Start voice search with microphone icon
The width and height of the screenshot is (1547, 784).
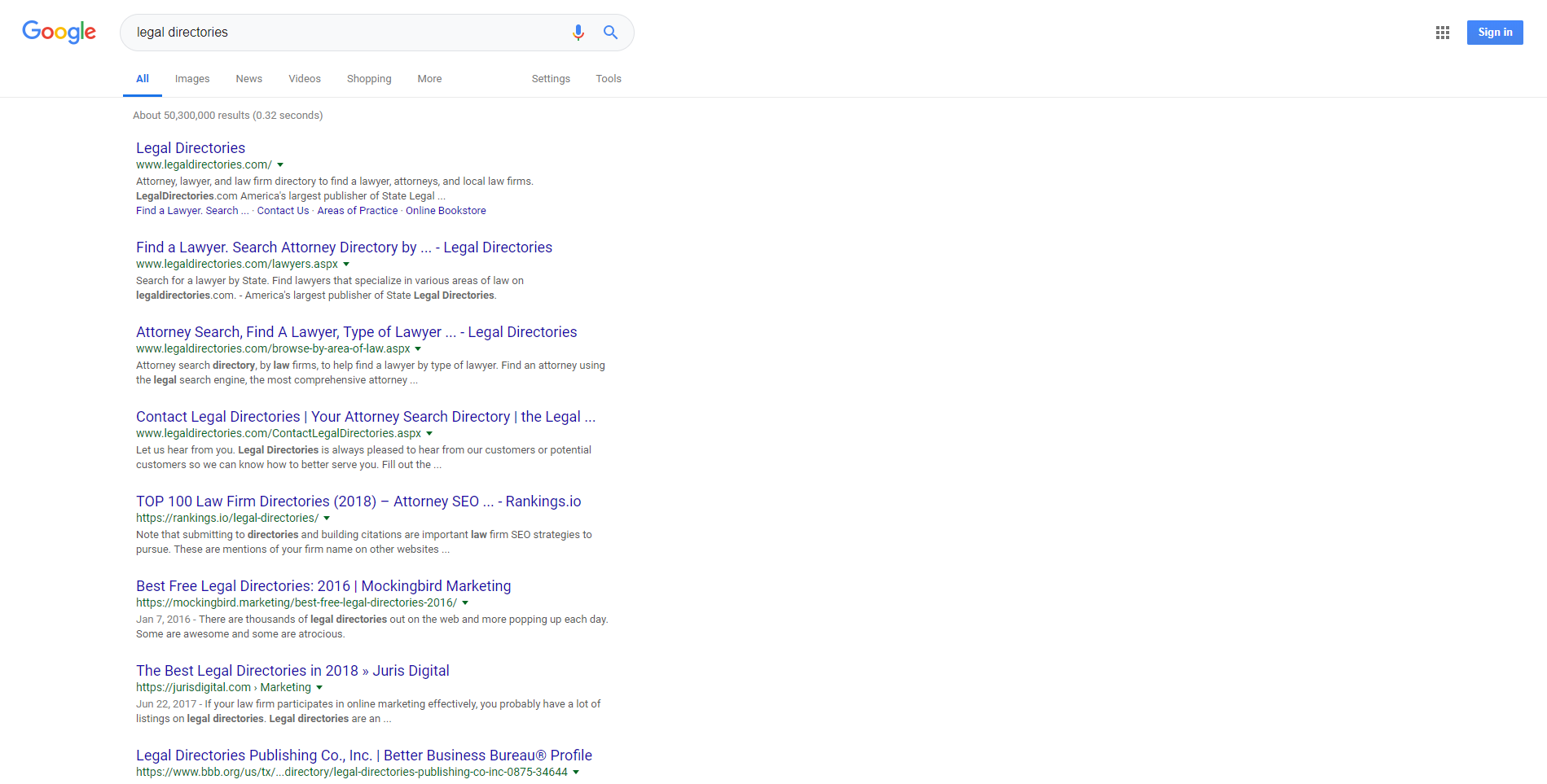click(x=578, y=33)
